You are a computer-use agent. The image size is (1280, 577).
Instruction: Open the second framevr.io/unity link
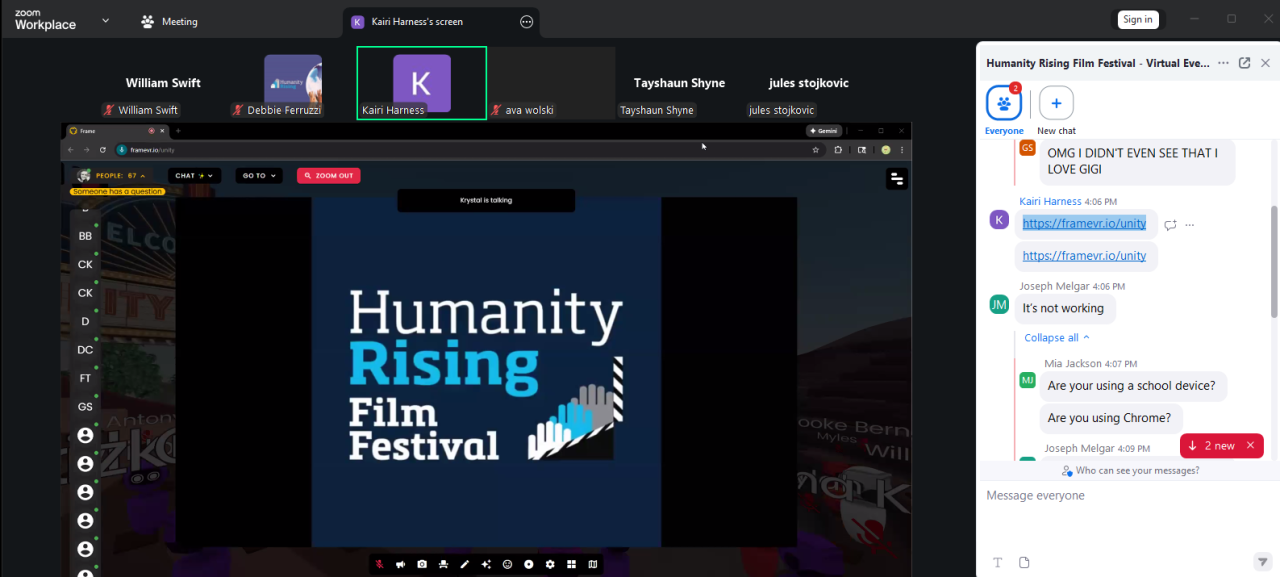1084,256
